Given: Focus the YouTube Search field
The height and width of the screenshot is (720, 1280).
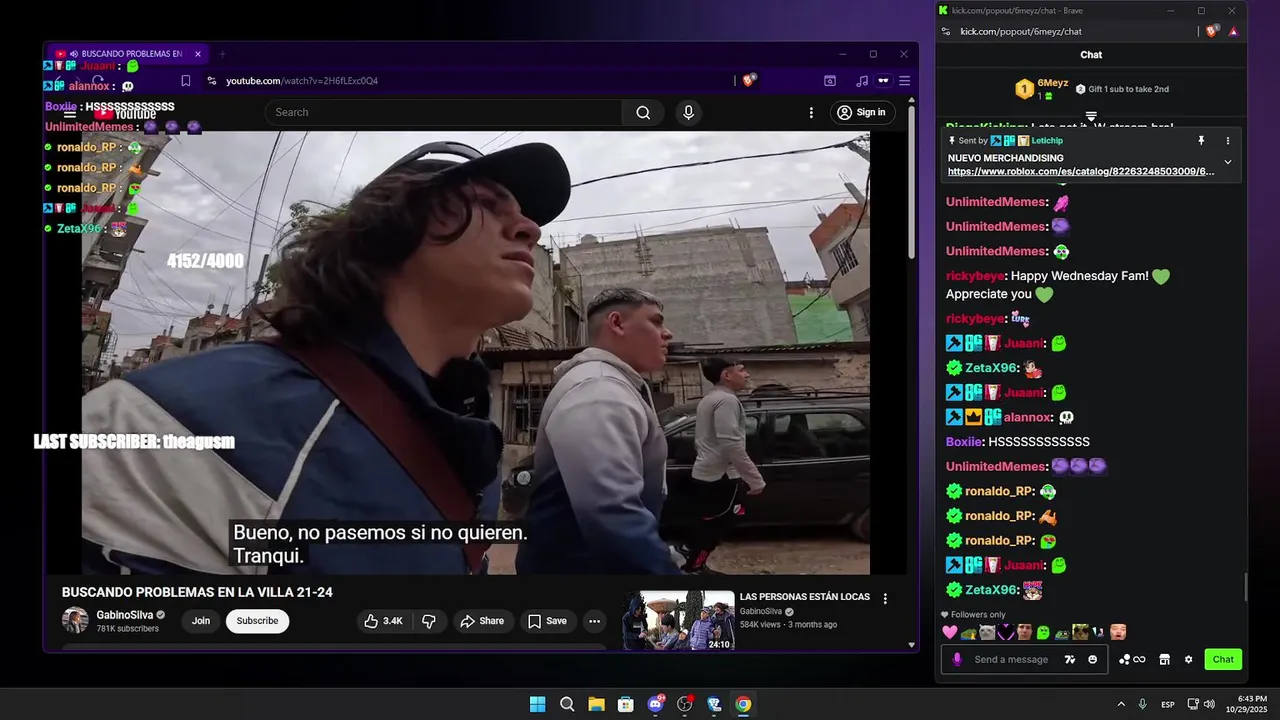Looking at the screenshot, I should point(443,112).
